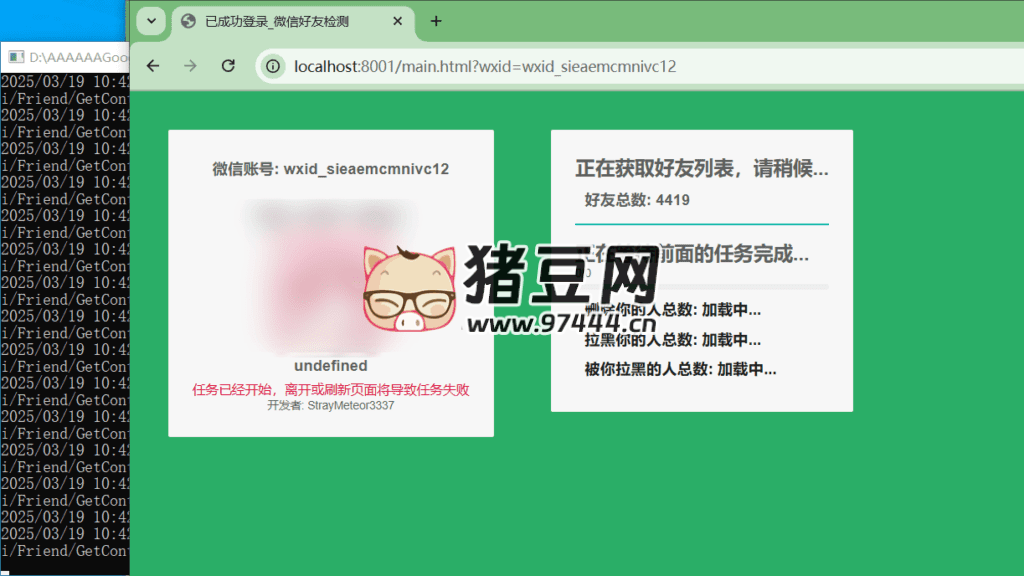Click the console window icon in title bar
Viewport: 1024px width, 576px height.
click(x=16, y=58)
